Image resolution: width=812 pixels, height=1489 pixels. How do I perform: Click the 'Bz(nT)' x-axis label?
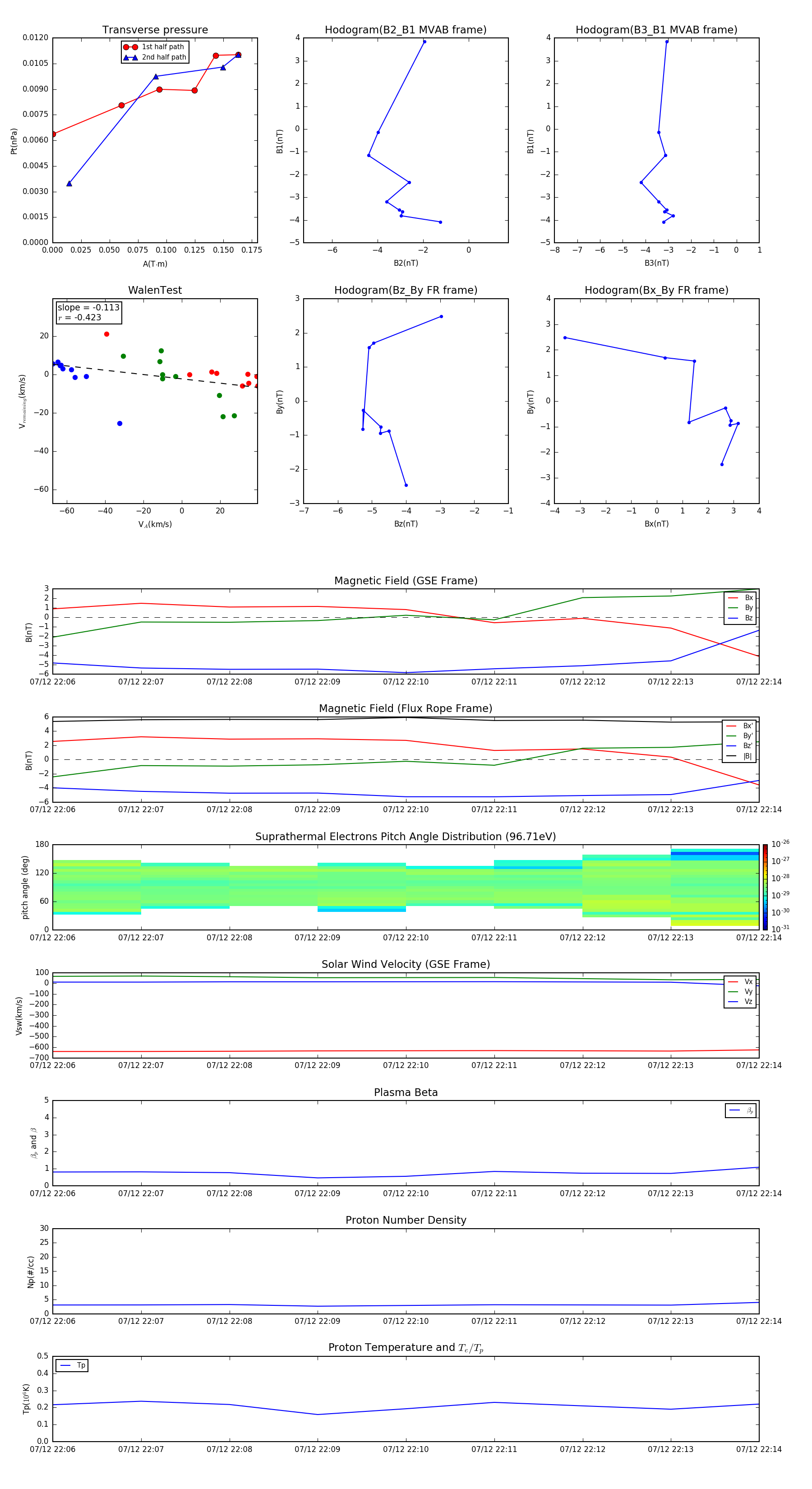(x=406, y=524)
